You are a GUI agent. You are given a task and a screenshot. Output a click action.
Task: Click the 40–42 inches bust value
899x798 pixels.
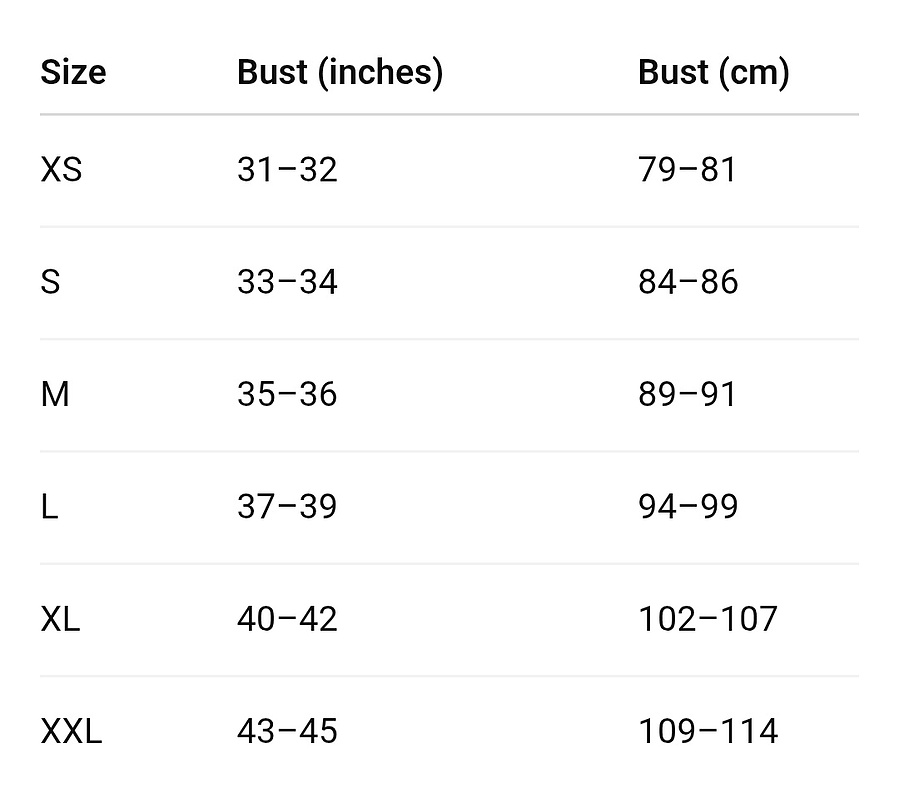[287, 619]
